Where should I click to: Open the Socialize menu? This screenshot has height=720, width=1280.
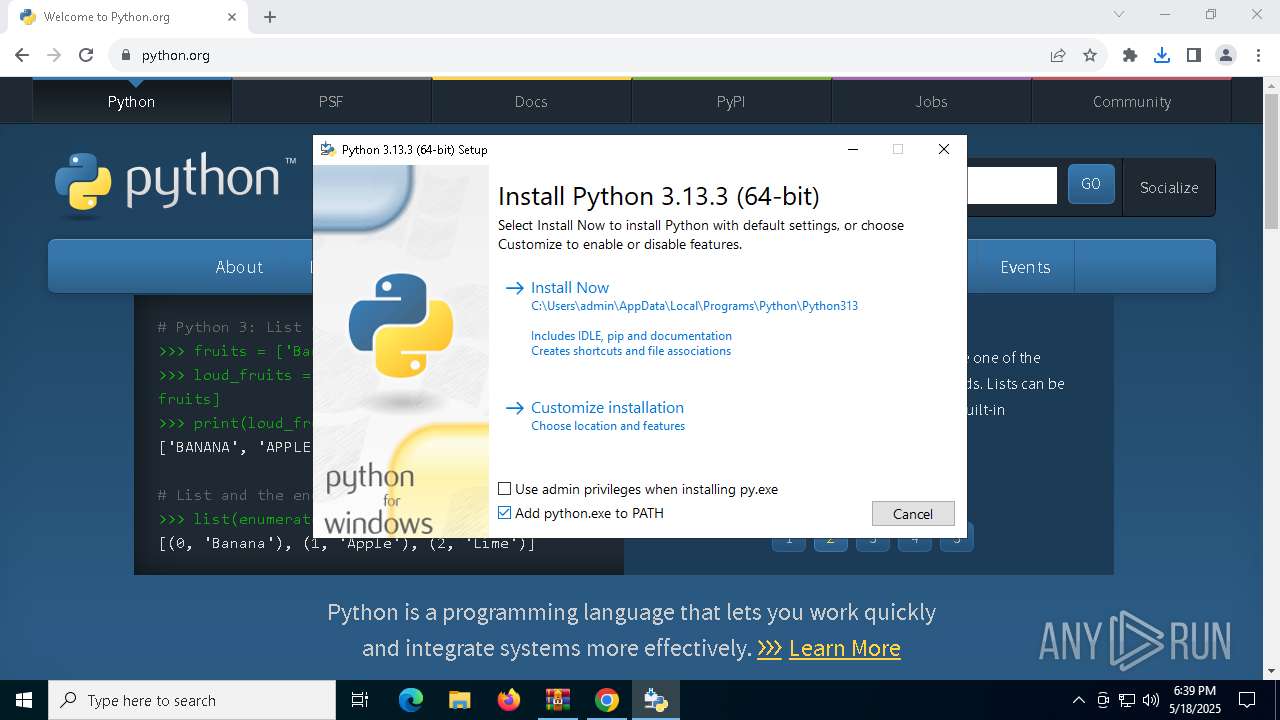(1169, 187)
